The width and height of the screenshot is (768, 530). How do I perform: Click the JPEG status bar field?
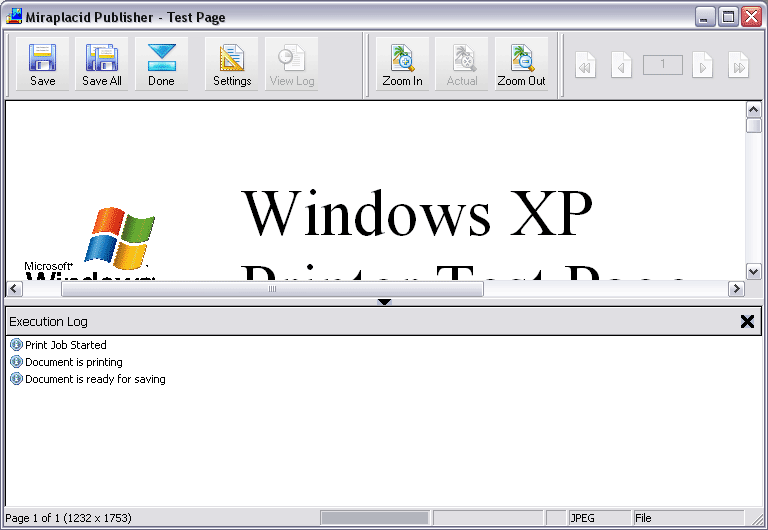(600, 518)
